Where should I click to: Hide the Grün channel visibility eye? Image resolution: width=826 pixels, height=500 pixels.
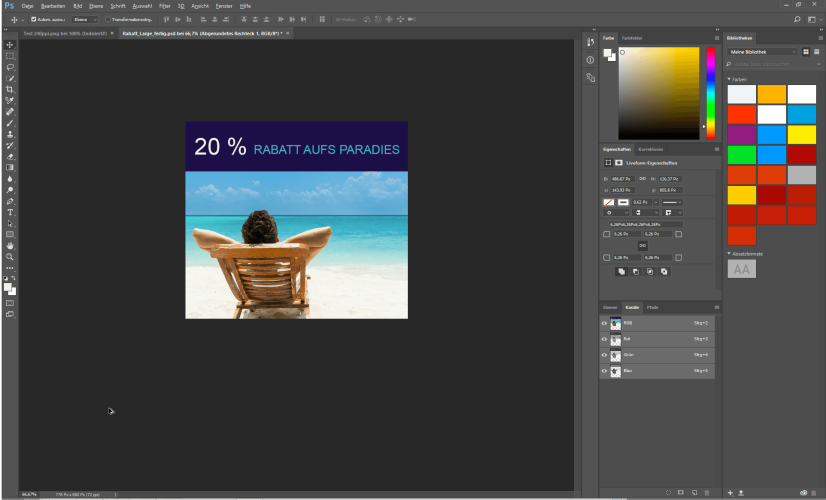click(604, 355)
